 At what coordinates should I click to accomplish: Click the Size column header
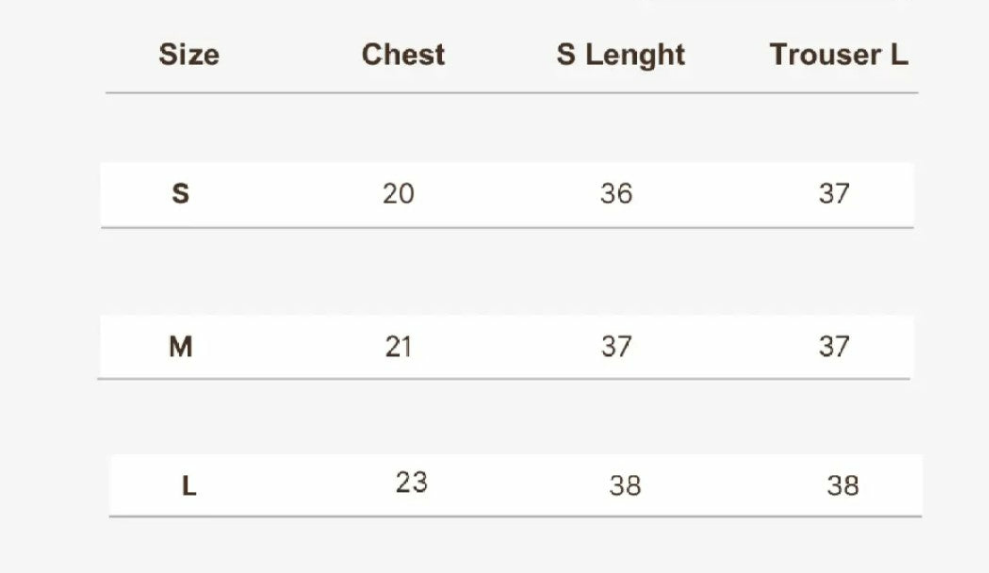[188, 54]
